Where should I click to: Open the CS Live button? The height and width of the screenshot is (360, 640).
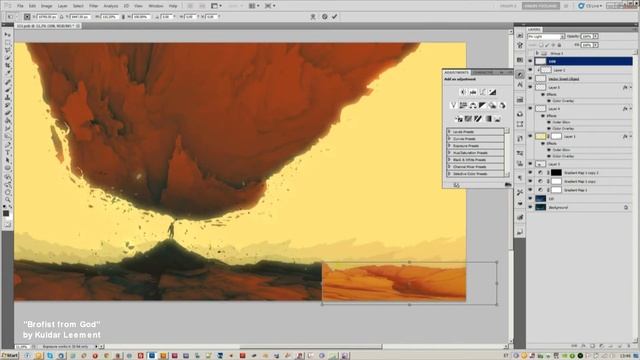pos(590,6)
